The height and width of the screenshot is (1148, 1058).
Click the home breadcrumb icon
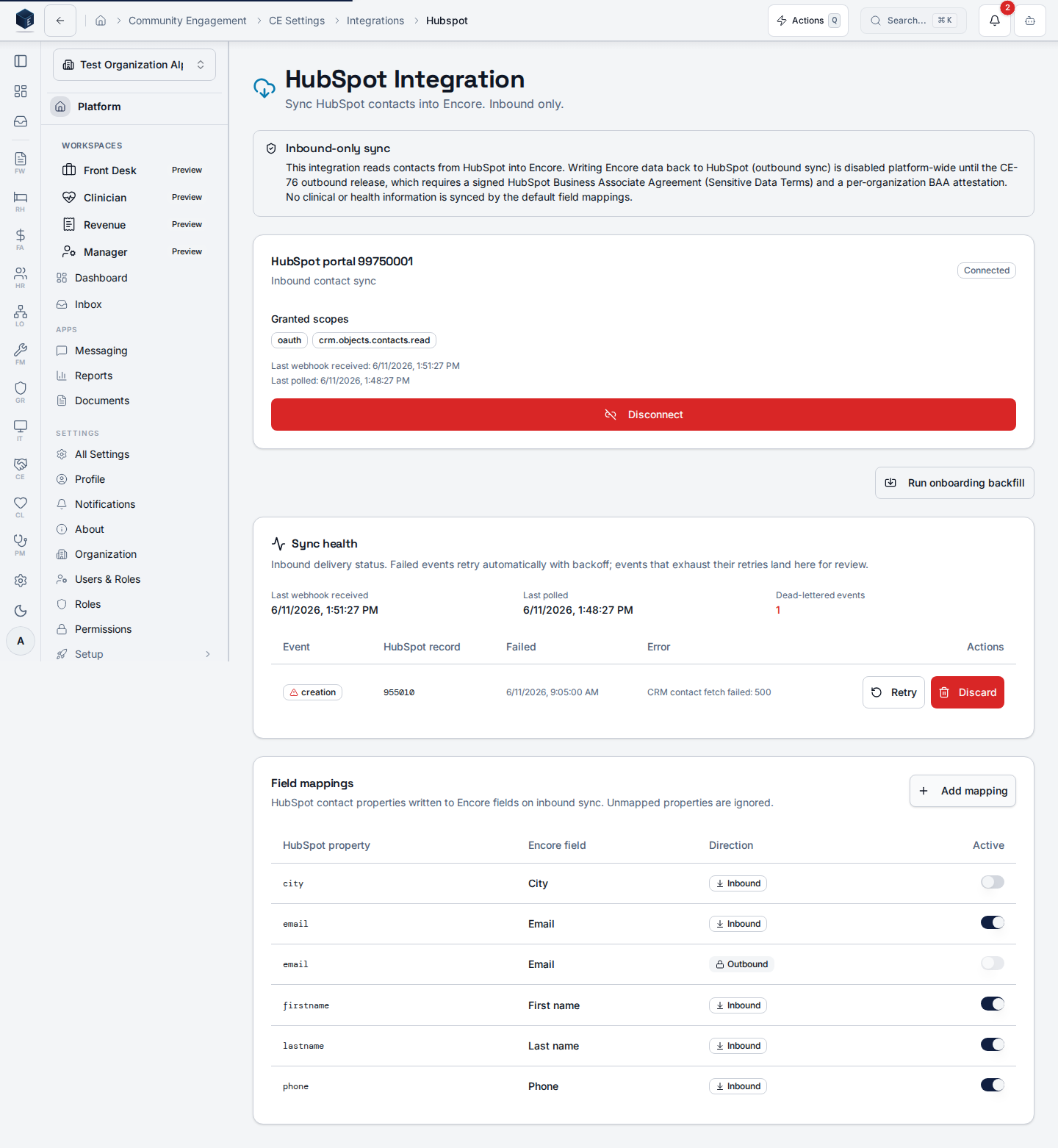tap(101, 21)
